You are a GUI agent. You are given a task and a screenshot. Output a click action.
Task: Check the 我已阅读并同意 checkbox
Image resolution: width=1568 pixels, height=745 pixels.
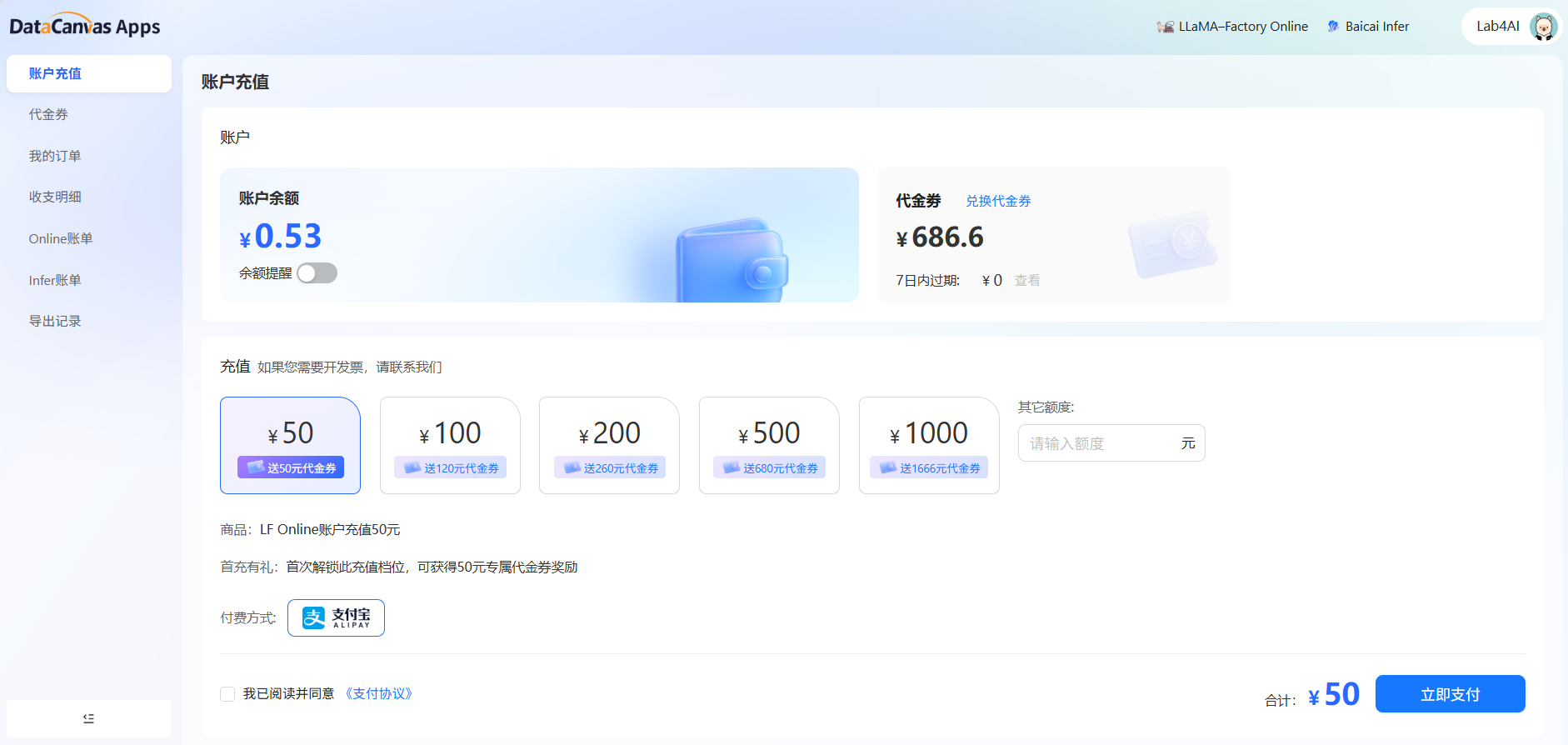[x=227, y=694]
